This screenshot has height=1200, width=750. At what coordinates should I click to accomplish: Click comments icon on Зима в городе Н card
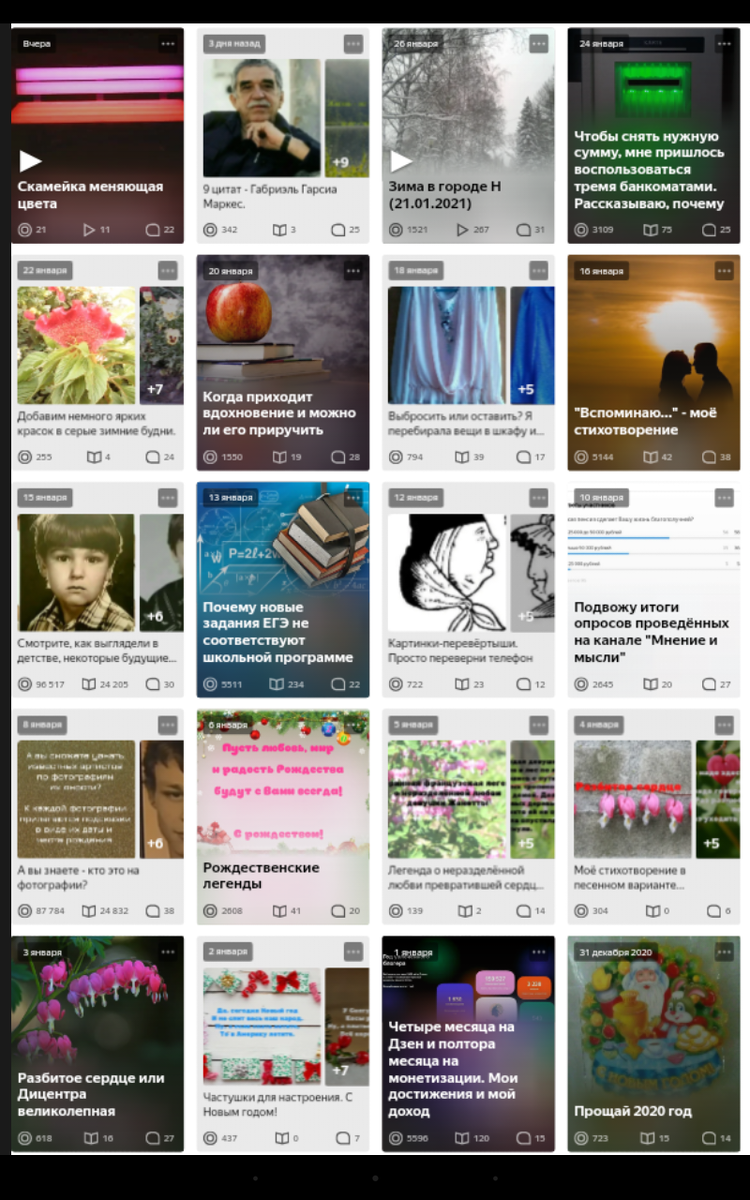[x=524, y=230]
